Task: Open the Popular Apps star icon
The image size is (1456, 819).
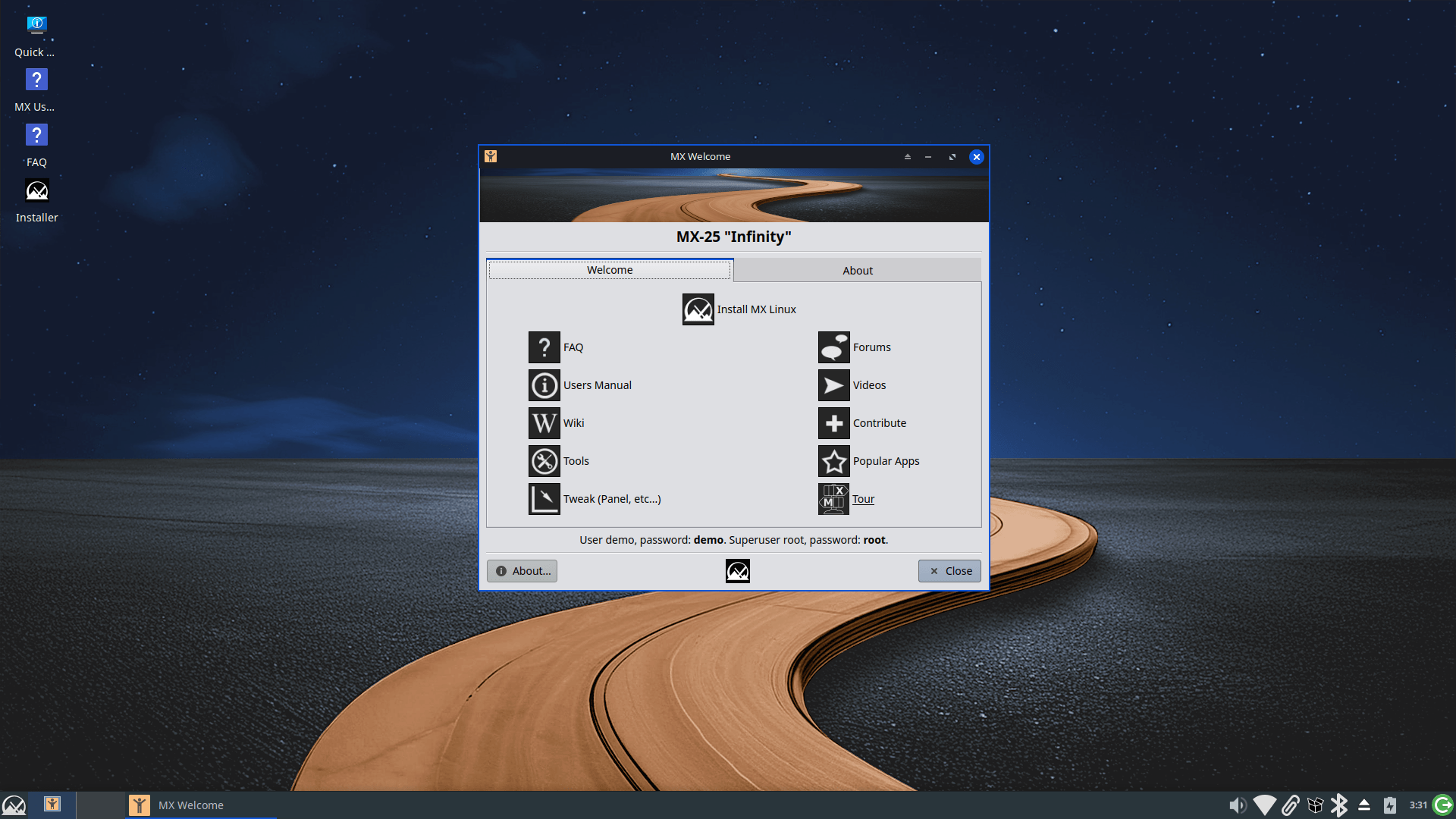Action: pos(833,461)
